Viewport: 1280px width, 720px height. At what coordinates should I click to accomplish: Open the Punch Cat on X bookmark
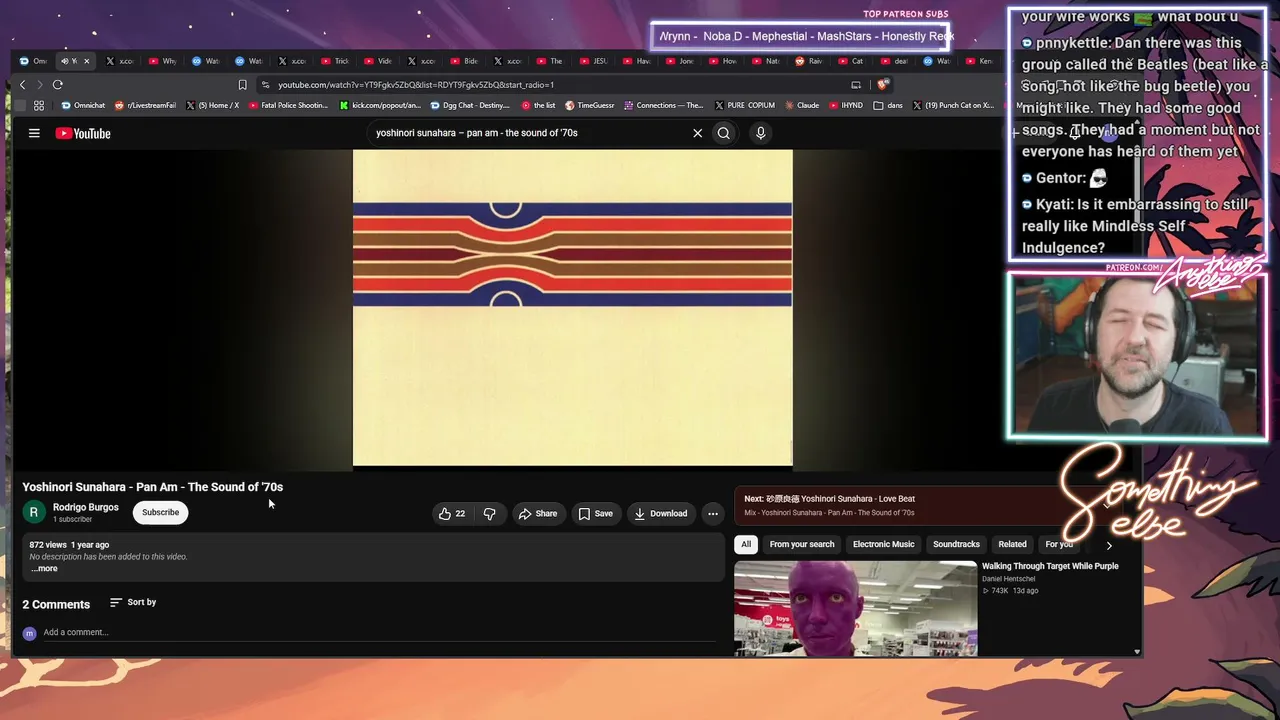(953, 105)
